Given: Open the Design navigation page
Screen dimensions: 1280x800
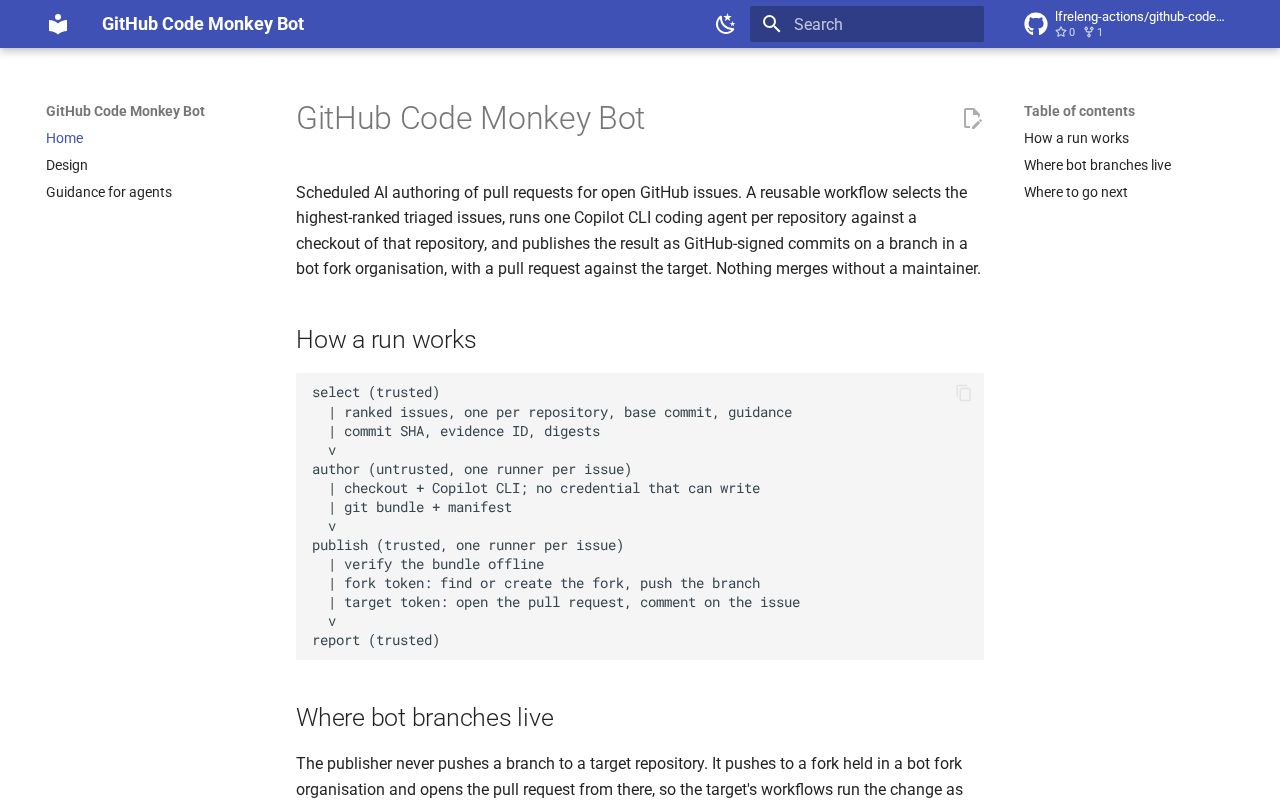Looking at the screenshot, I should tap(67, 165).
